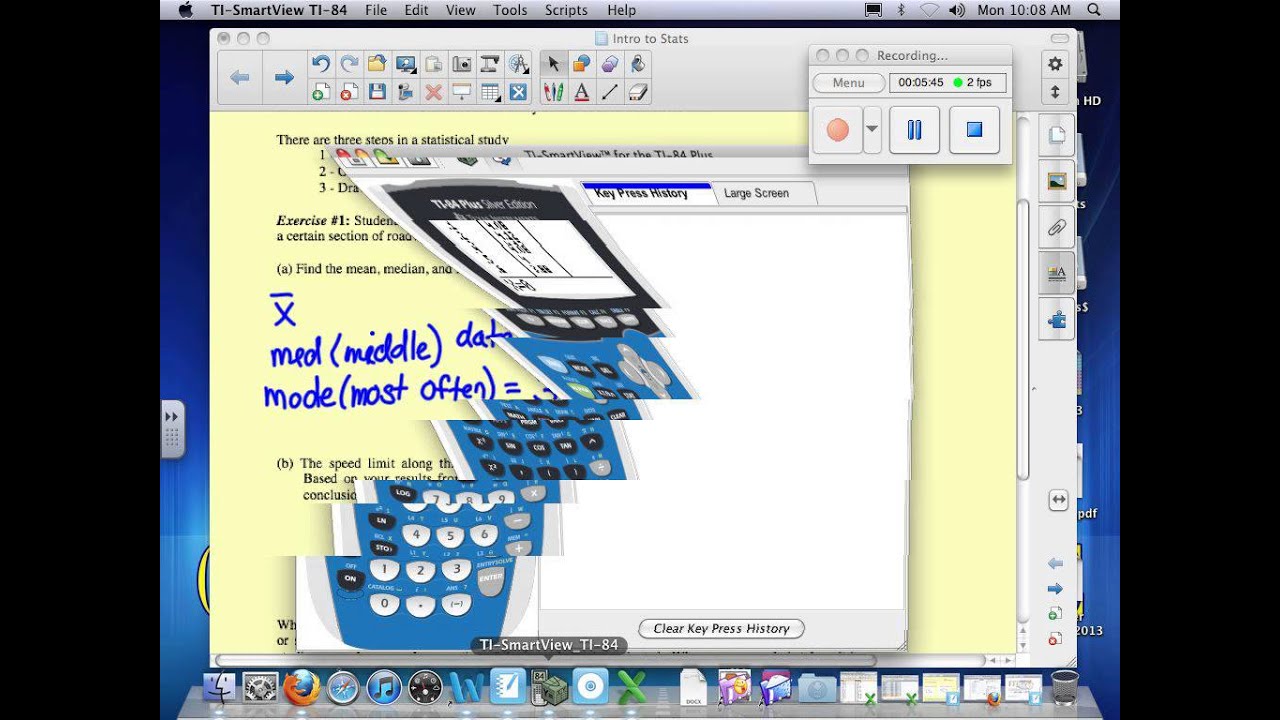Open the File menu
Viewport: 1280px width, 720px height.
click(376, 10)
